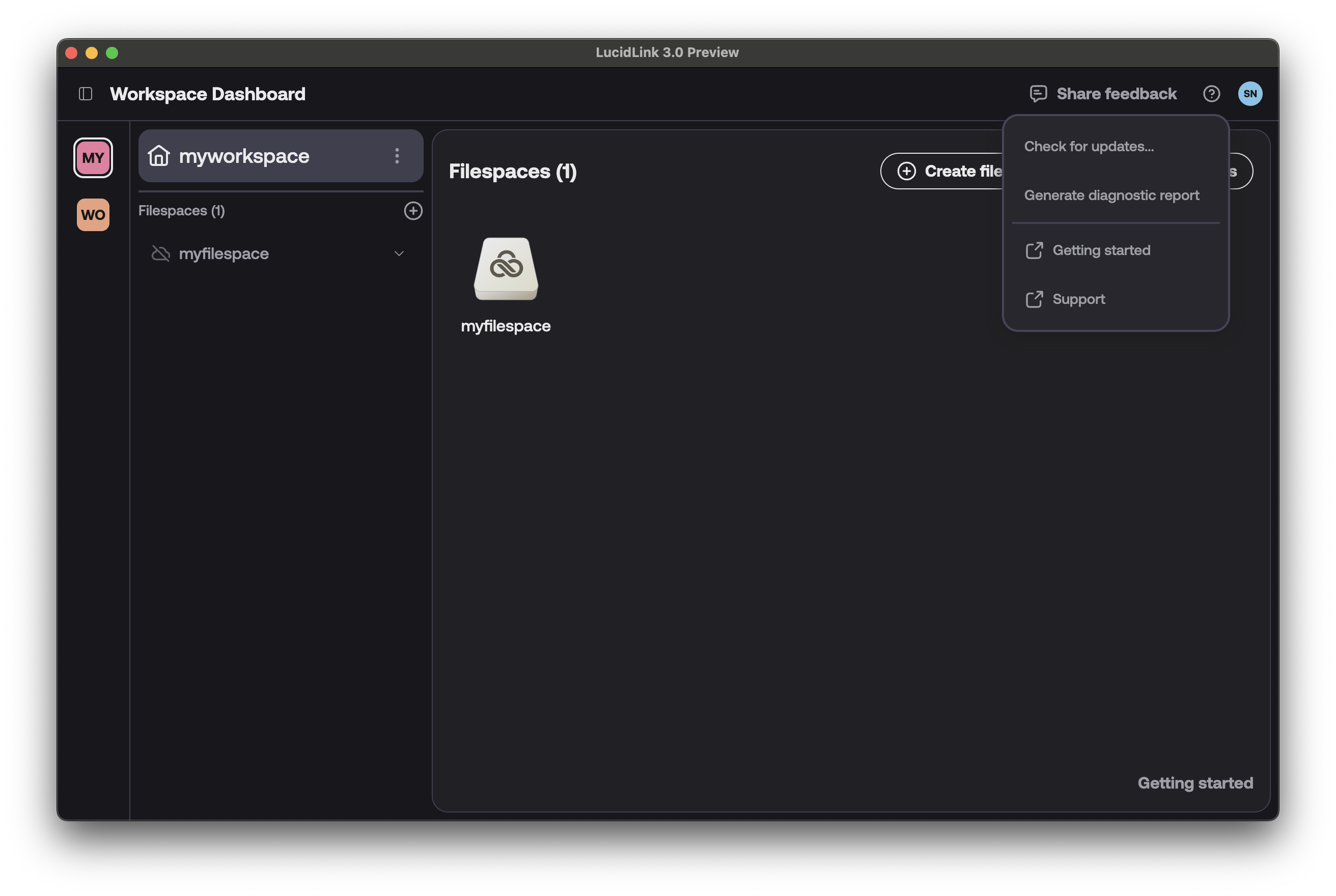Image resolution: width=1336 pixels, height=896 pixels.
Task: Click the Share feedback chat icon
Action: 1038,94
